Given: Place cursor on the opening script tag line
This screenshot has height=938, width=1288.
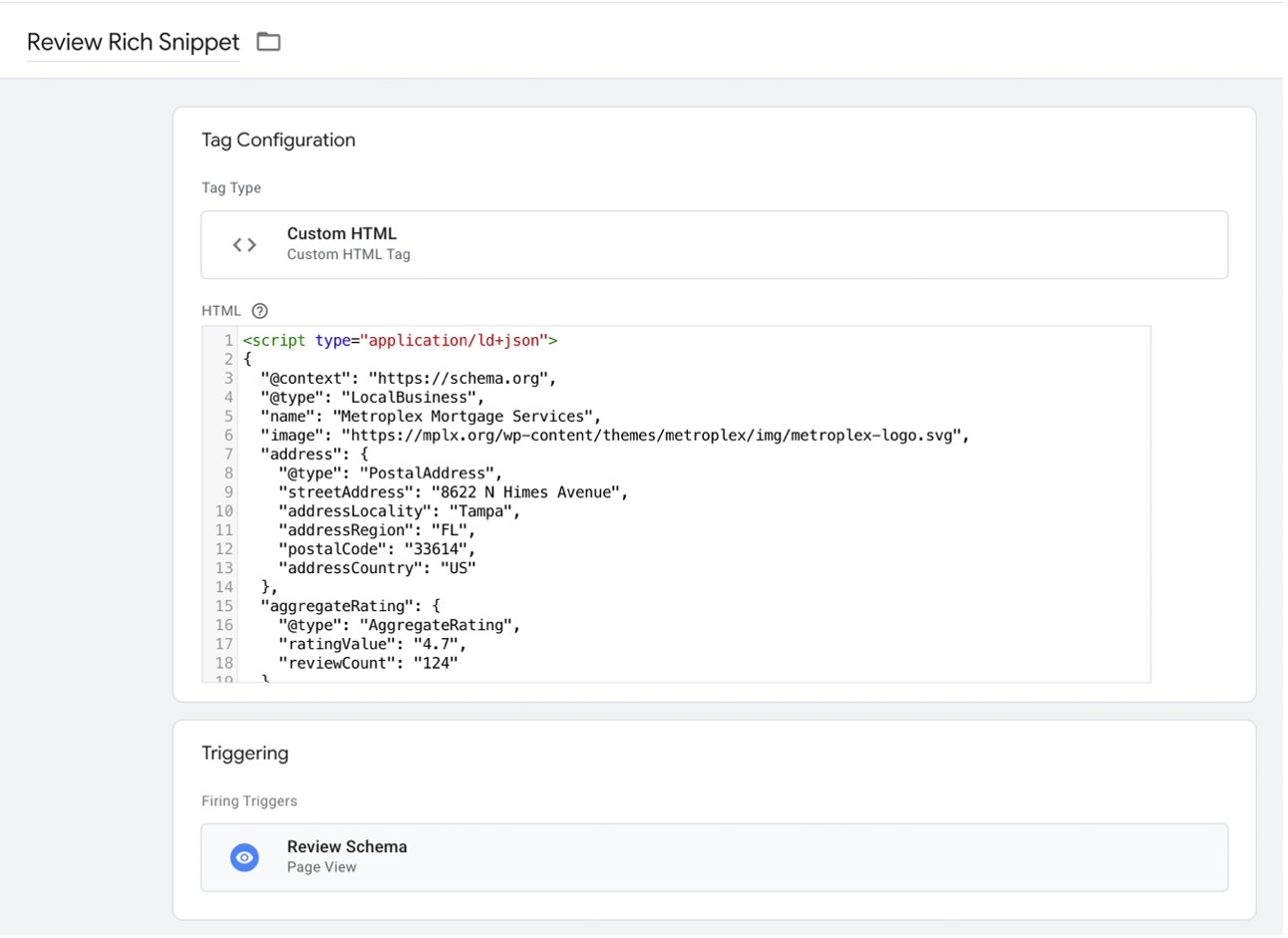Looking at the screenshot, I should tap(400, 341).
